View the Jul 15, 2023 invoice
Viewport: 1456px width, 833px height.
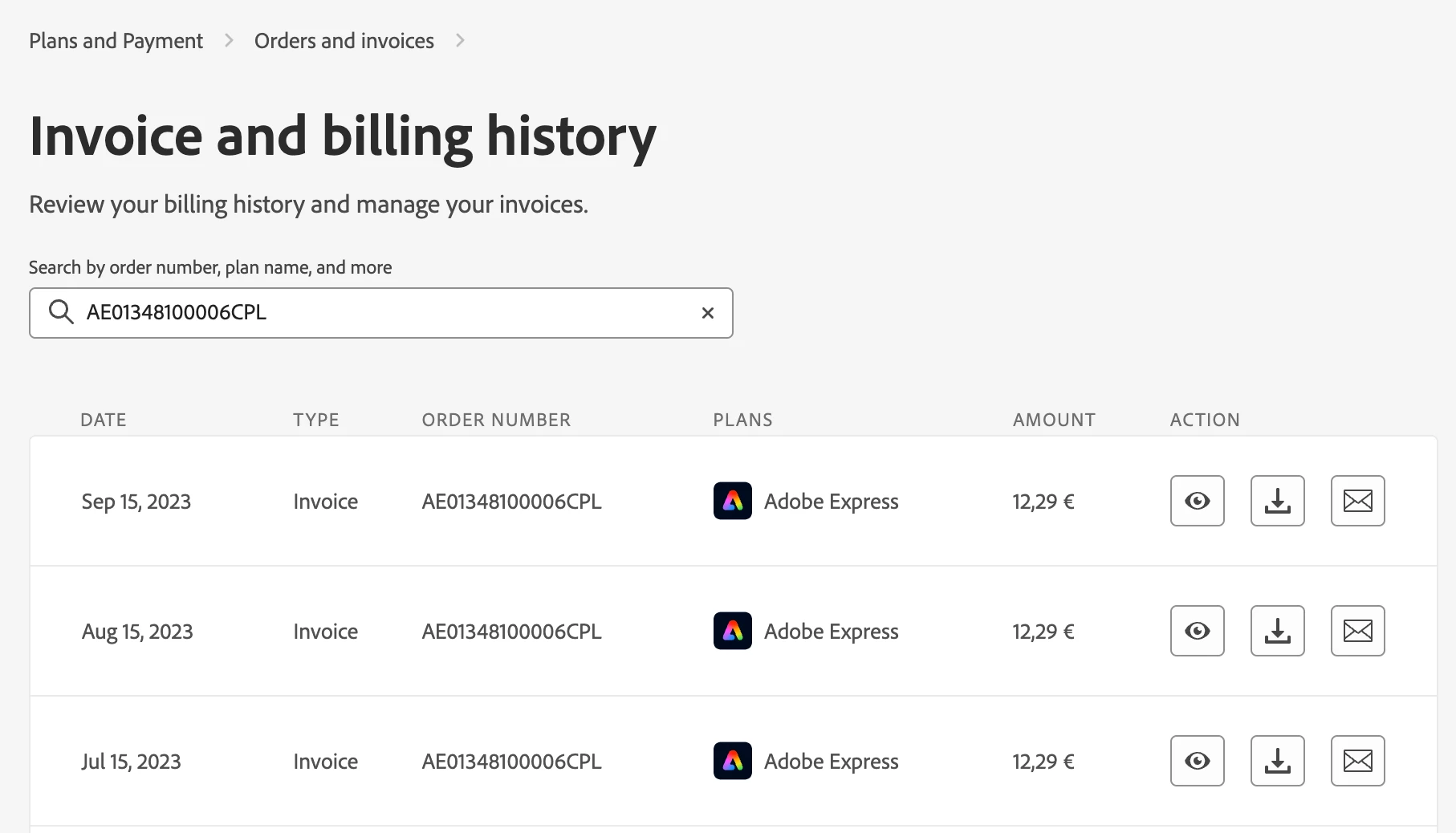click(x=1197, y=761)
